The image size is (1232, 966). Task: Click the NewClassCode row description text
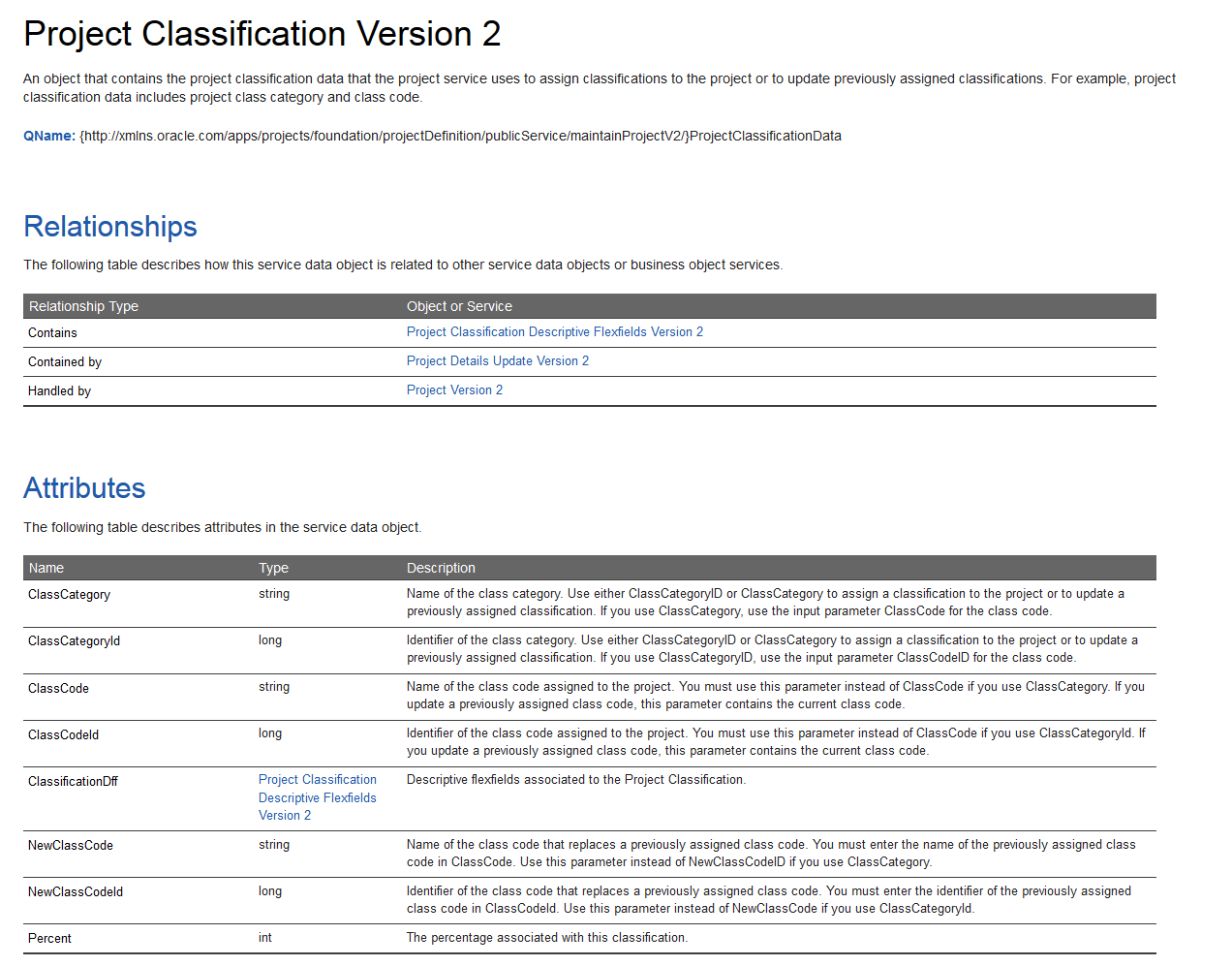771,854
